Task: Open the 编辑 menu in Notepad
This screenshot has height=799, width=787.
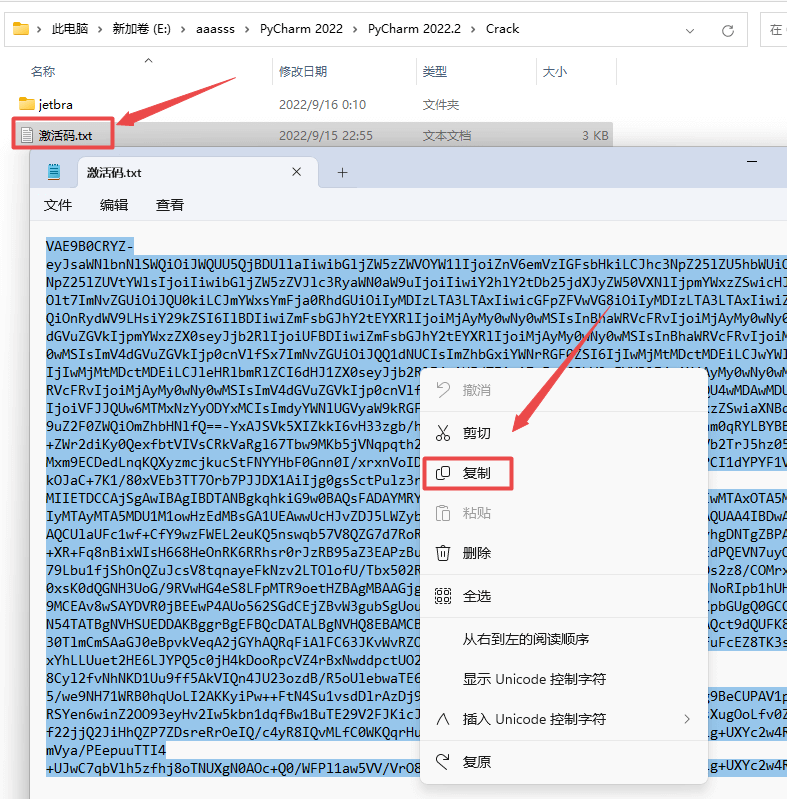Action: tap(114, 205)
